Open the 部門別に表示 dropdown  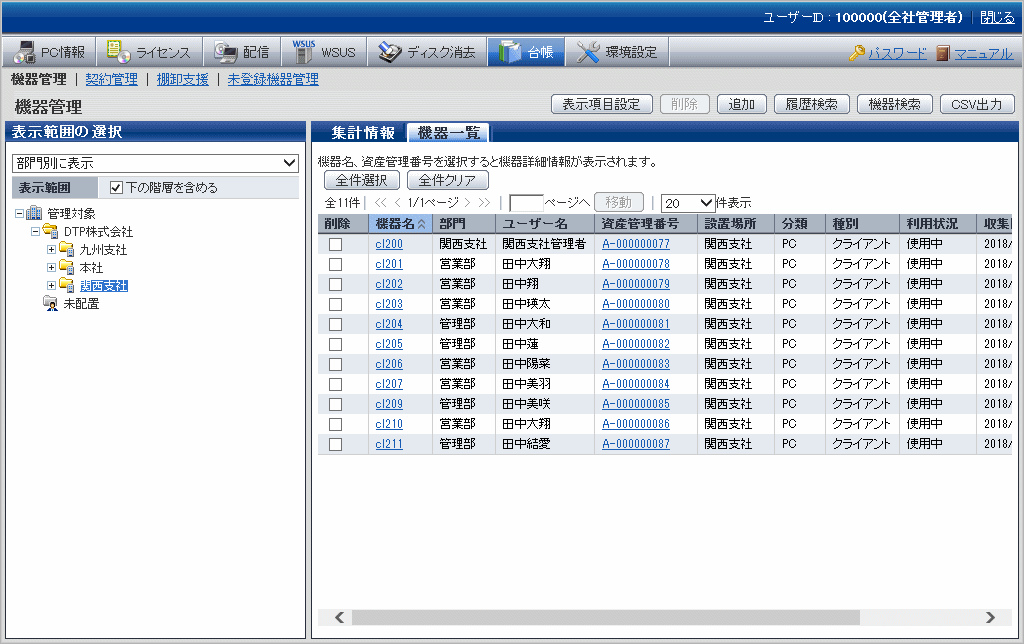coord(155,163)
